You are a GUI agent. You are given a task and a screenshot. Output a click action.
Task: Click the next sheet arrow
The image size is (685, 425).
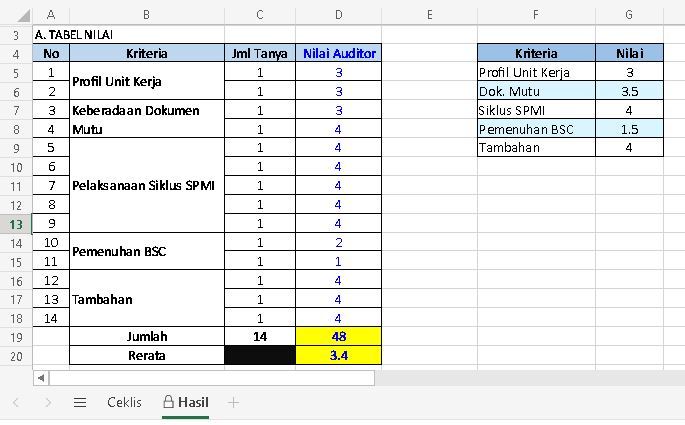pyautogui.click(x=48, y=402)
